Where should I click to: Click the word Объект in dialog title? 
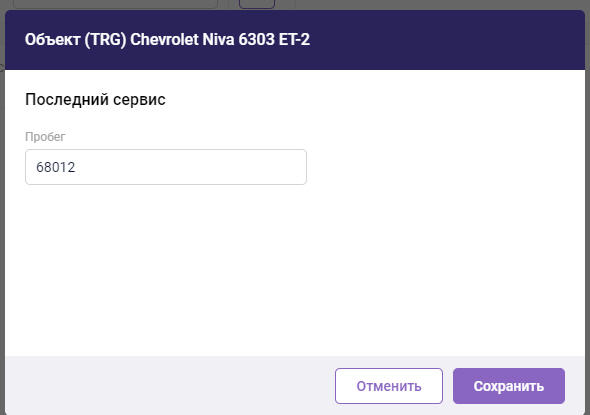pos(52,40)
